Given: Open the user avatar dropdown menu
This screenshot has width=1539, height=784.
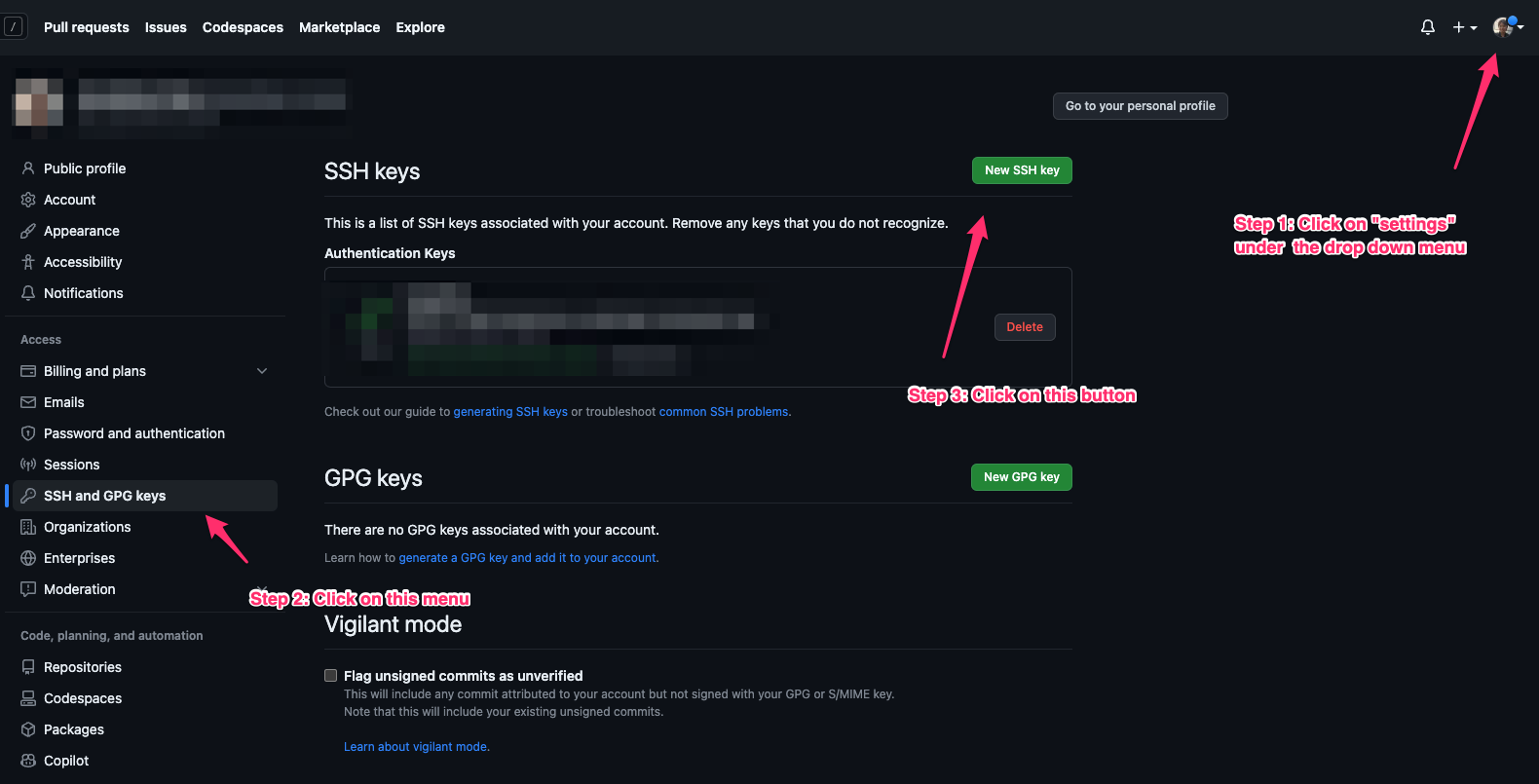Looking at the screenshot, I should 1507,27.
